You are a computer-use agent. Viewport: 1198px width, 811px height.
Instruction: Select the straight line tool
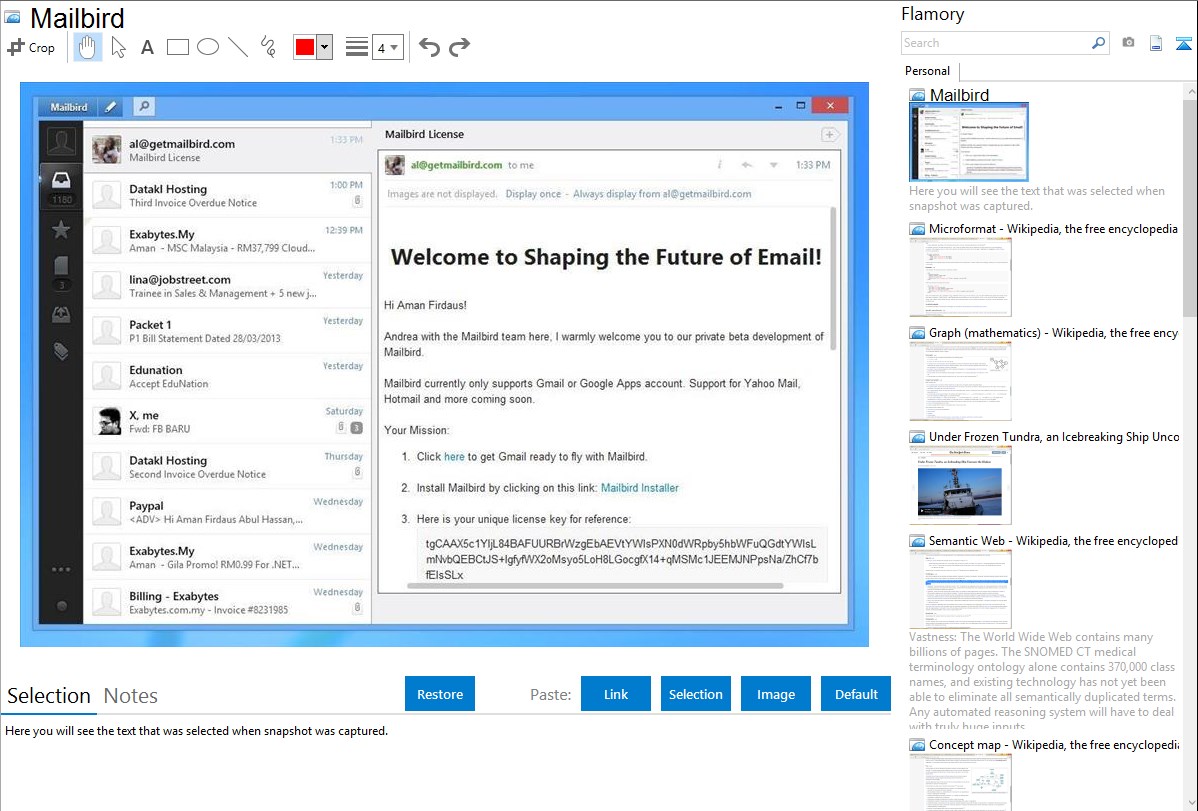point(238,47)
